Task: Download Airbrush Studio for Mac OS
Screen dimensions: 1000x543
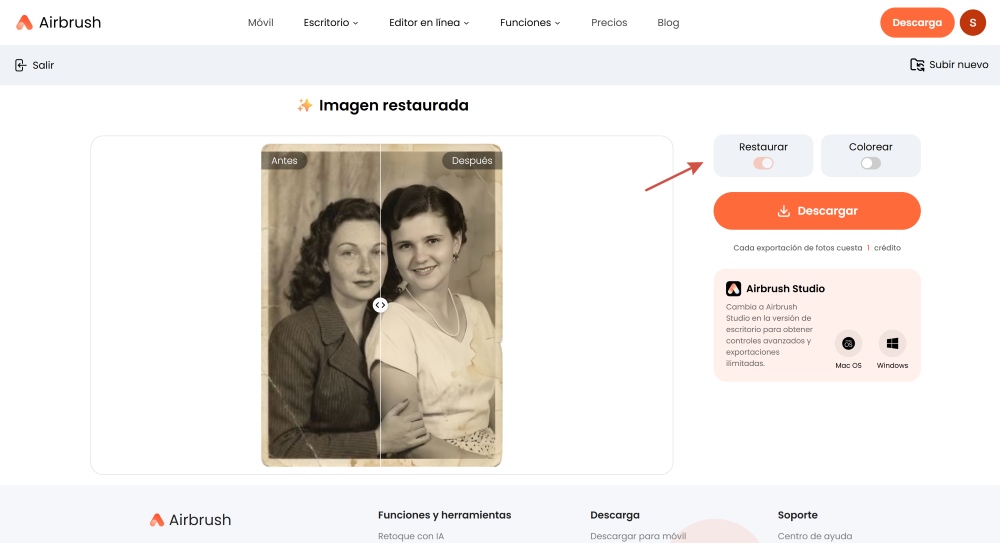Action: (x=848, y=343)
